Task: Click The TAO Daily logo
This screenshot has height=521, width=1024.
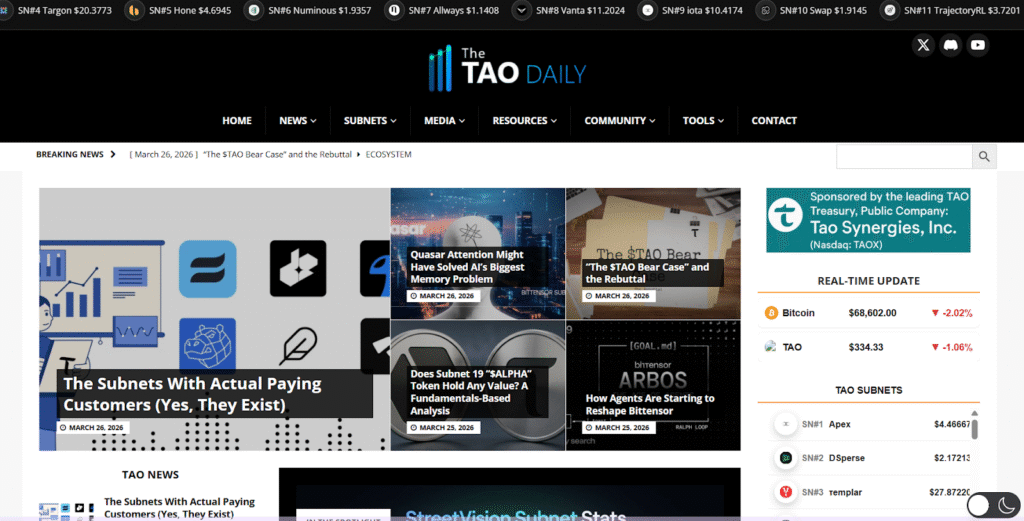Action: [x=506, y=68]
